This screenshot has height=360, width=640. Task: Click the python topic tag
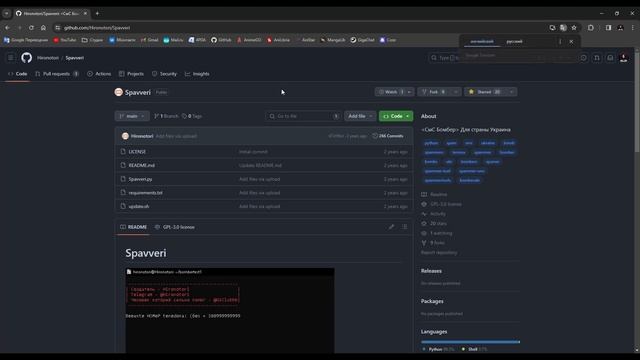(431, 143)
